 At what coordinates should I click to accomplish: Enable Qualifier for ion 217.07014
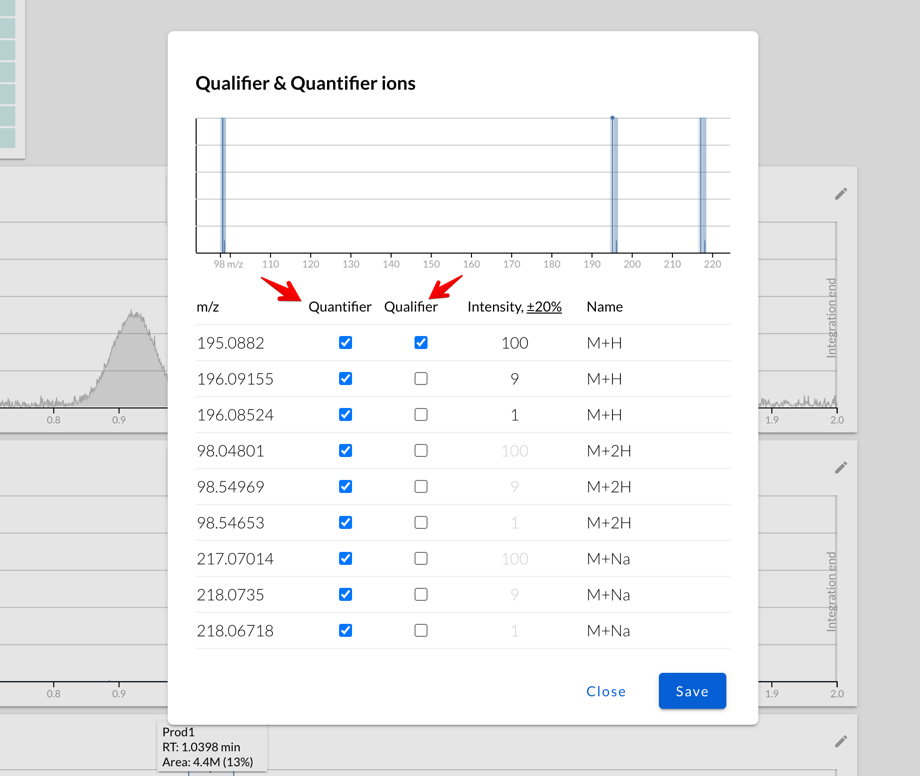(420, 558)
